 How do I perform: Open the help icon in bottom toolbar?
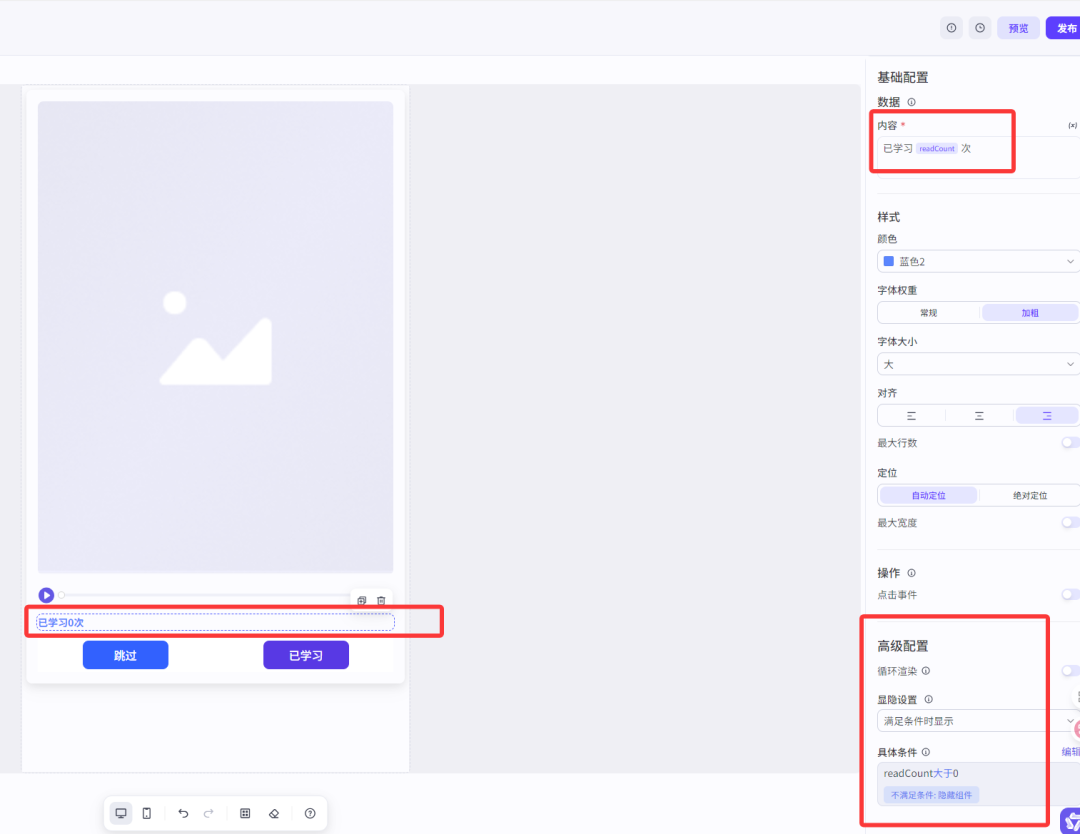(x=310, y=813)
